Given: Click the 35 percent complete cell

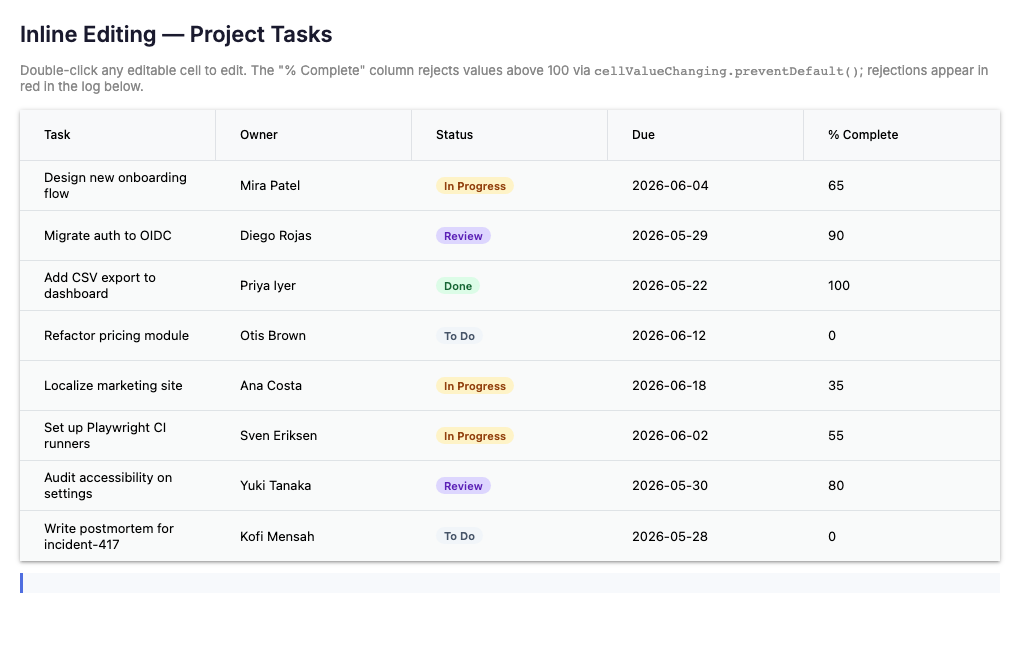Looking at the screenshot, I should pos(902,386).
